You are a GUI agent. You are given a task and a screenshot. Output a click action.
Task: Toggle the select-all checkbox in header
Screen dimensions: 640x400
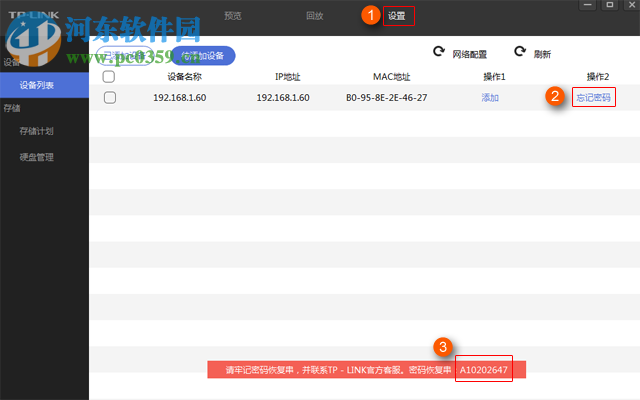point(109,76)
